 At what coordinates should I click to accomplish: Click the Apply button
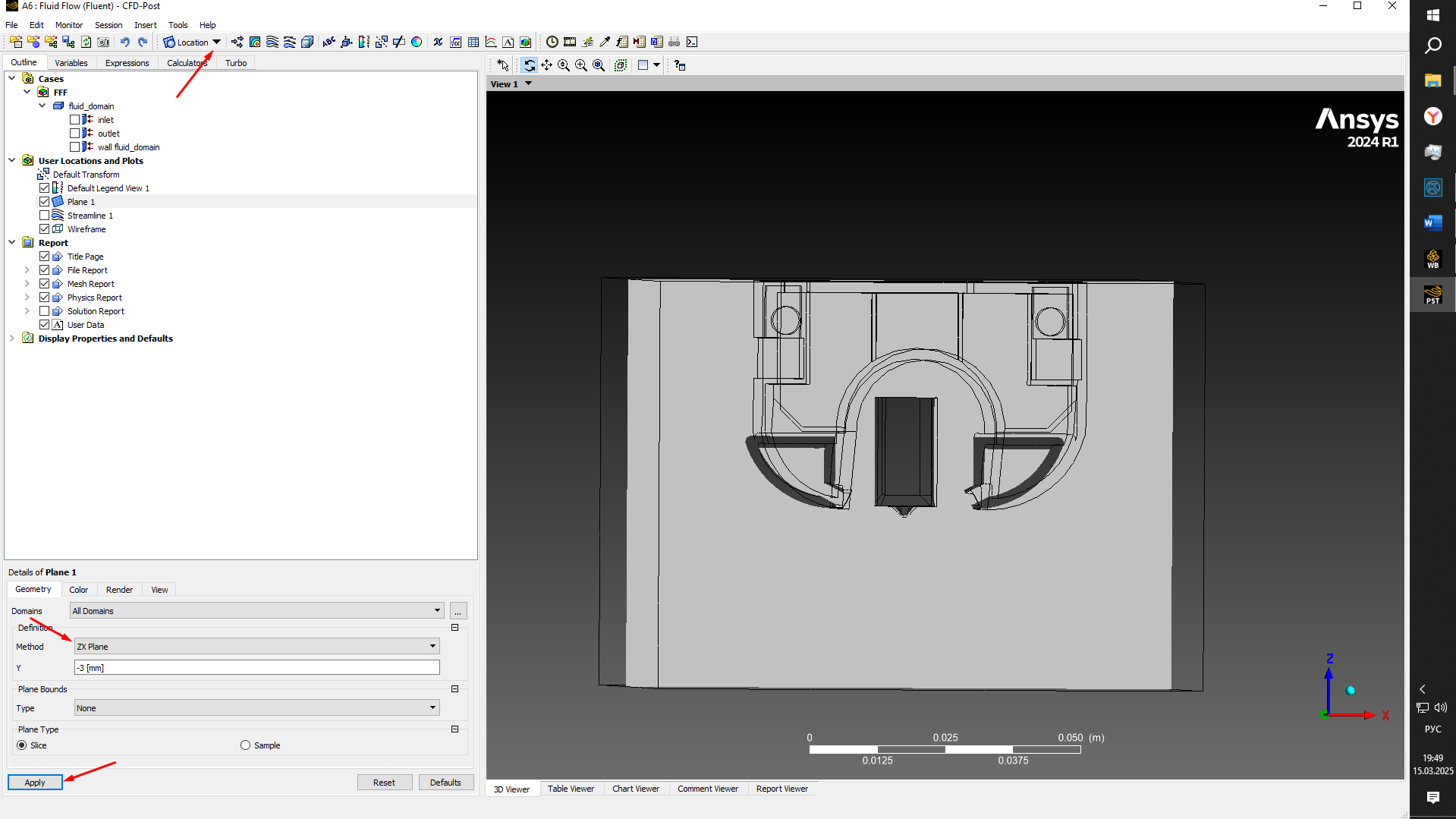click(x=35, y=783)
